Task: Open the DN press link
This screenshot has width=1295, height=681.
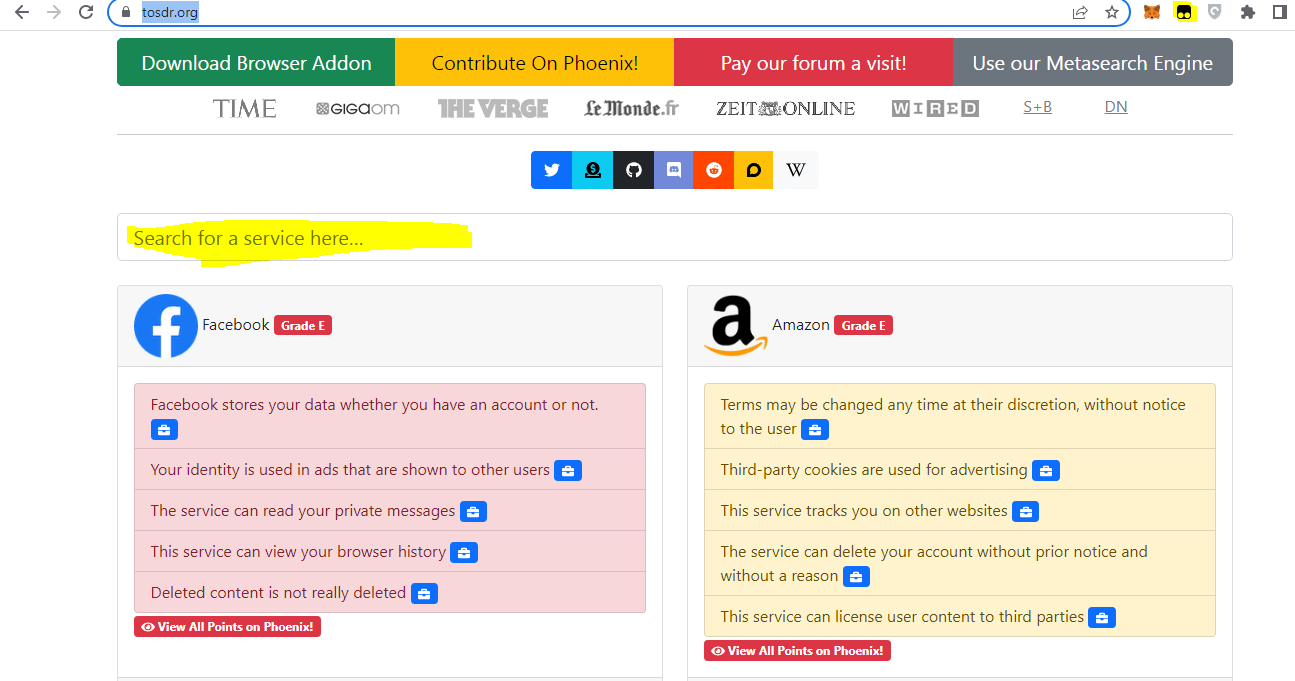Action: point(1116,107)
